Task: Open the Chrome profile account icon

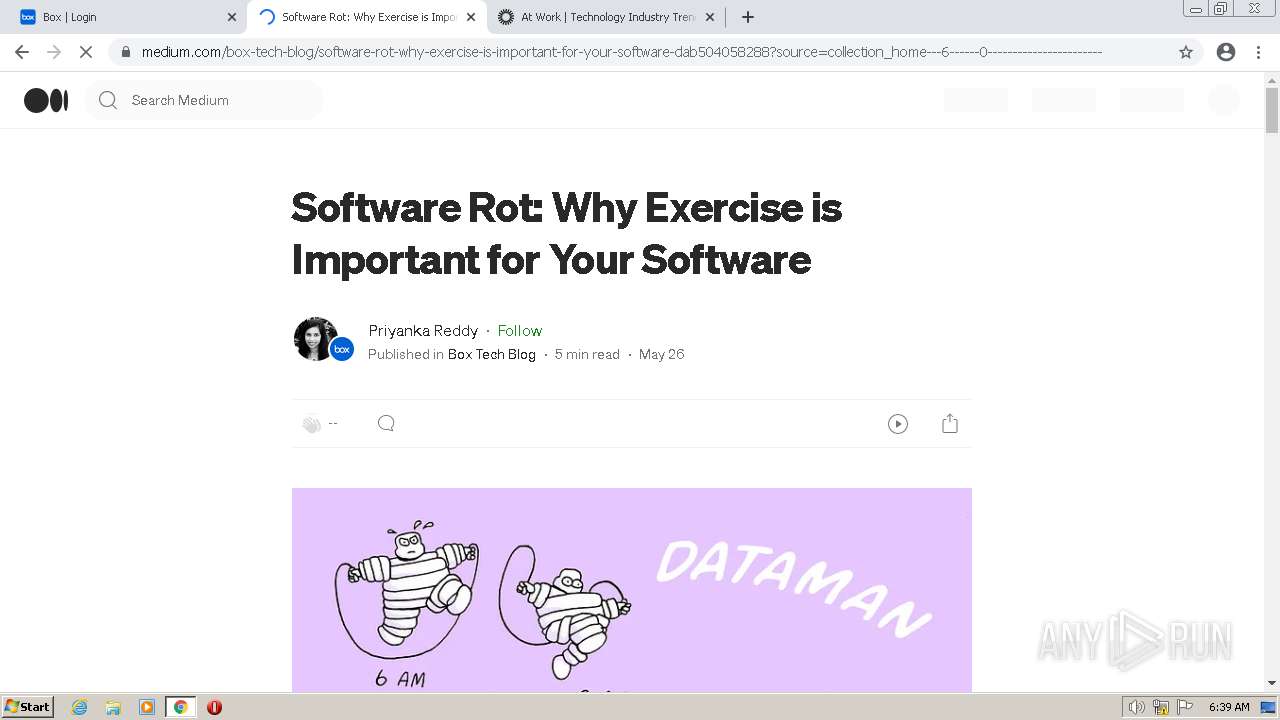Action: (1226, 52)
